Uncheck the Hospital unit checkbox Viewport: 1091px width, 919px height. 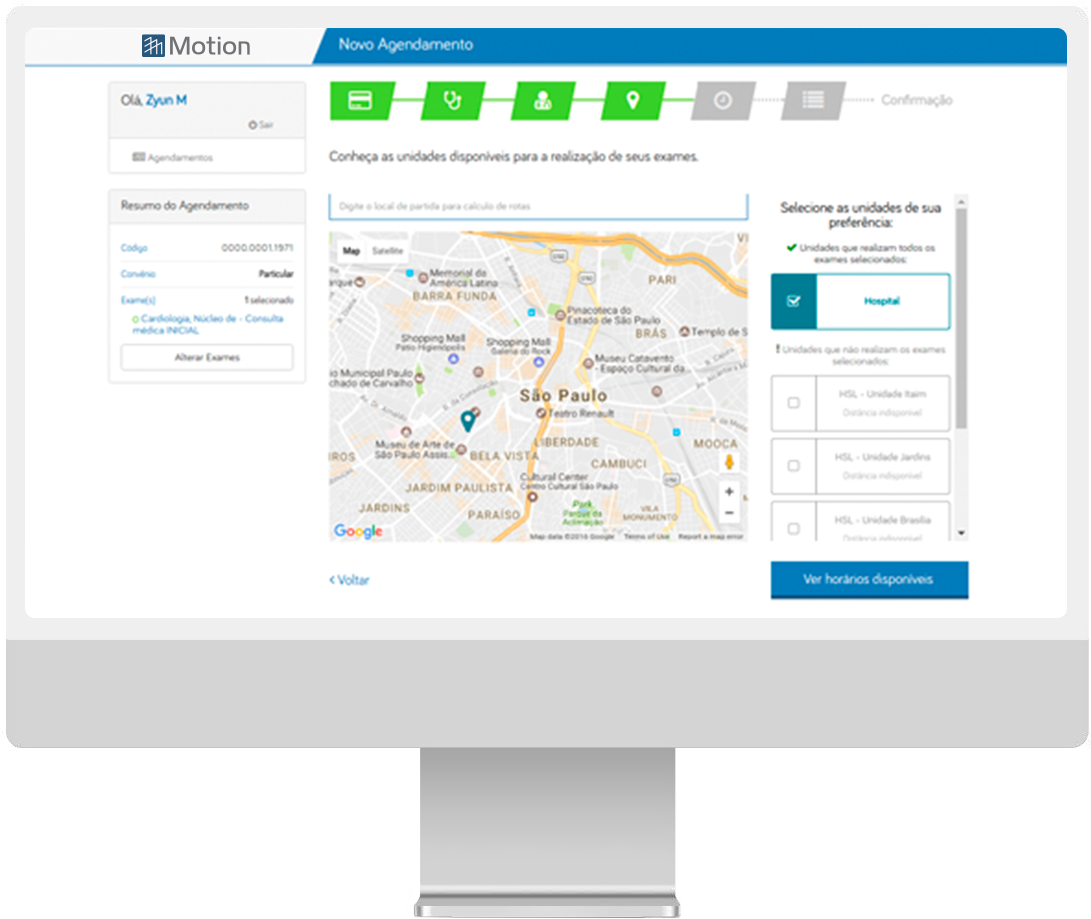pos(794,302)
